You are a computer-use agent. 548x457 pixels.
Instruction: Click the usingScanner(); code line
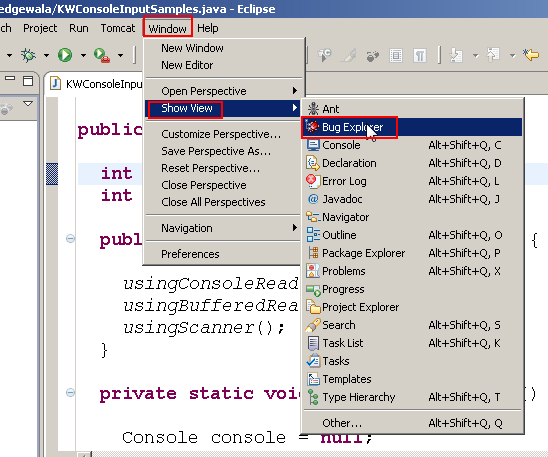[x=204, y=328]
